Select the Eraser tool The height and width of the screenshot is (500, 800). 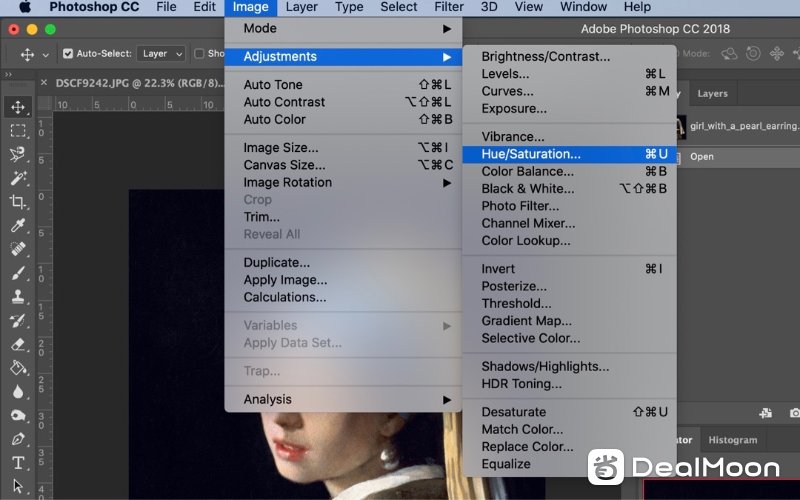point(18,344)
